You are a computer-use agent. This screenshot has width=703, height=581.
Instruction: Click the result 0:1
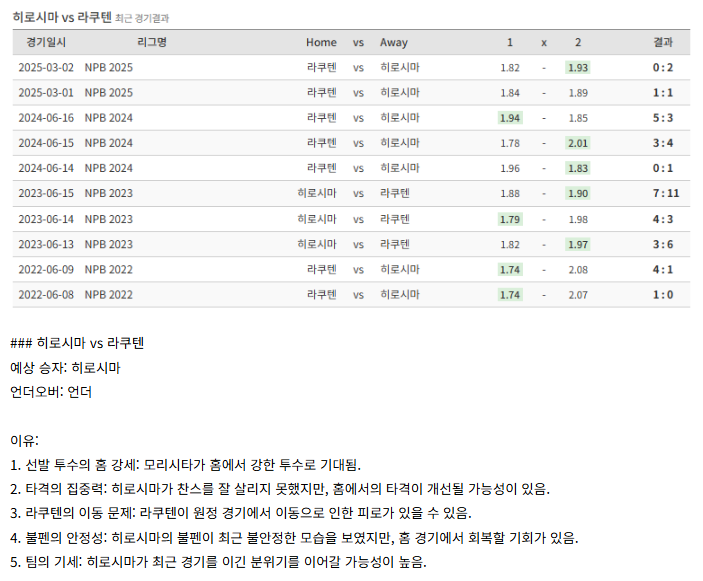pyautogui.click(x=663, y=168)
